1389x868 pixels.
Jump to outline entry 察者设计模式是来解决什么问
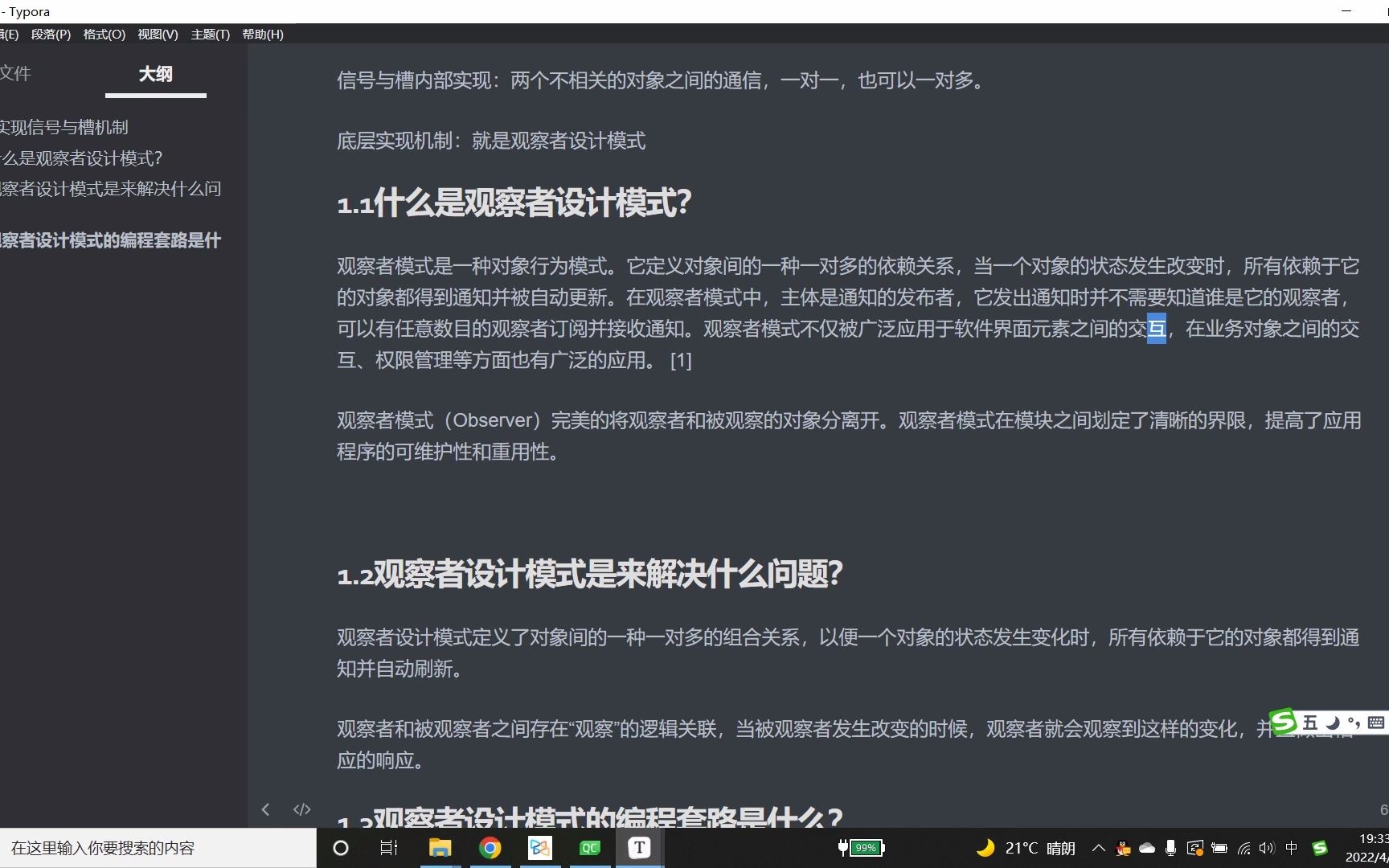(111, 188)
